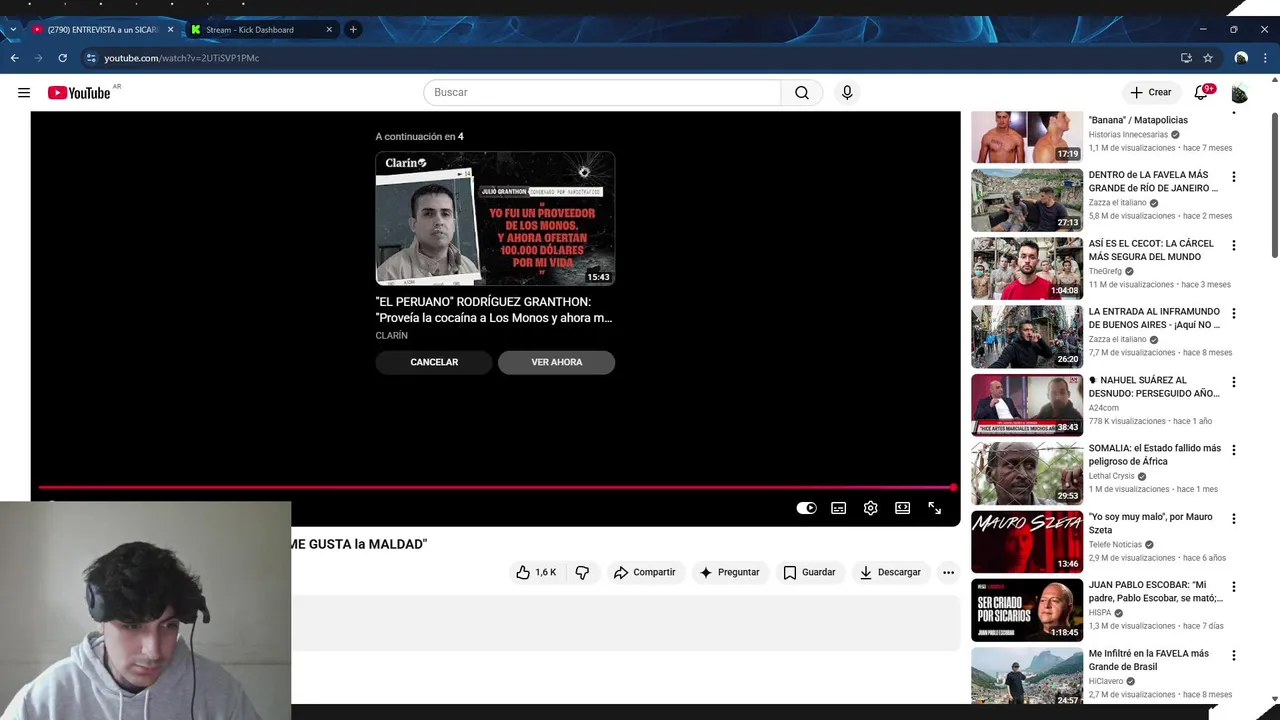Cancel the upcoming autoplay video
Image resolution: width=1280 pixels, height=720 pixels.
pos(434,362)
